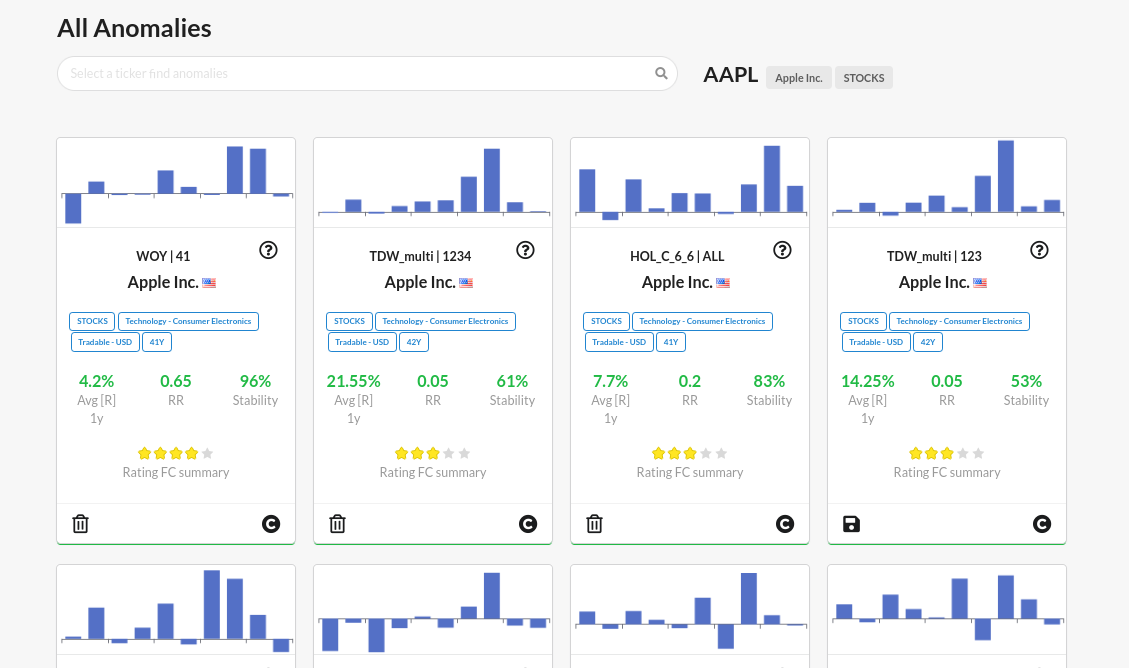The image size is (1129, 668).
Task: Click the US flag on HOL_C_6_6 | ALL card
Action: coord(723,283)
